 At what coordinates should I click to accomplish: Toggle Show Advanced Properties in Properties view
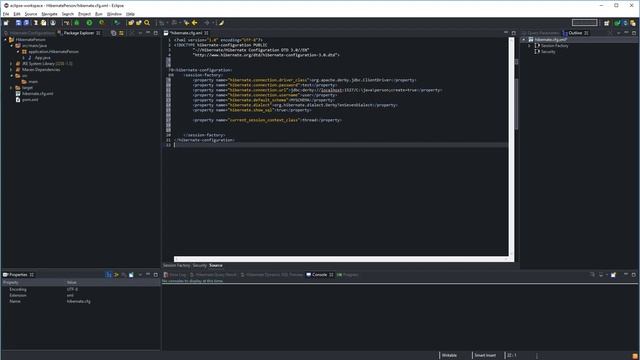tap(116, 275)
